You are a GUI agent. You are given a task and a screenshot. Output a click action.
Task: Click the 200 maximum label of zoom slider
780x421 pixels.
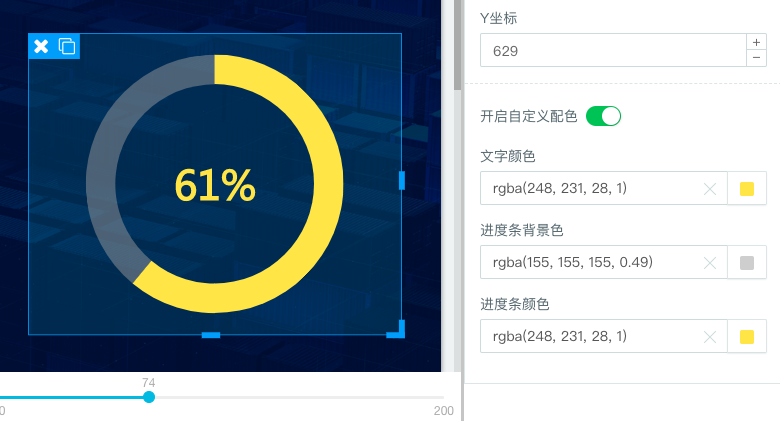443,411
